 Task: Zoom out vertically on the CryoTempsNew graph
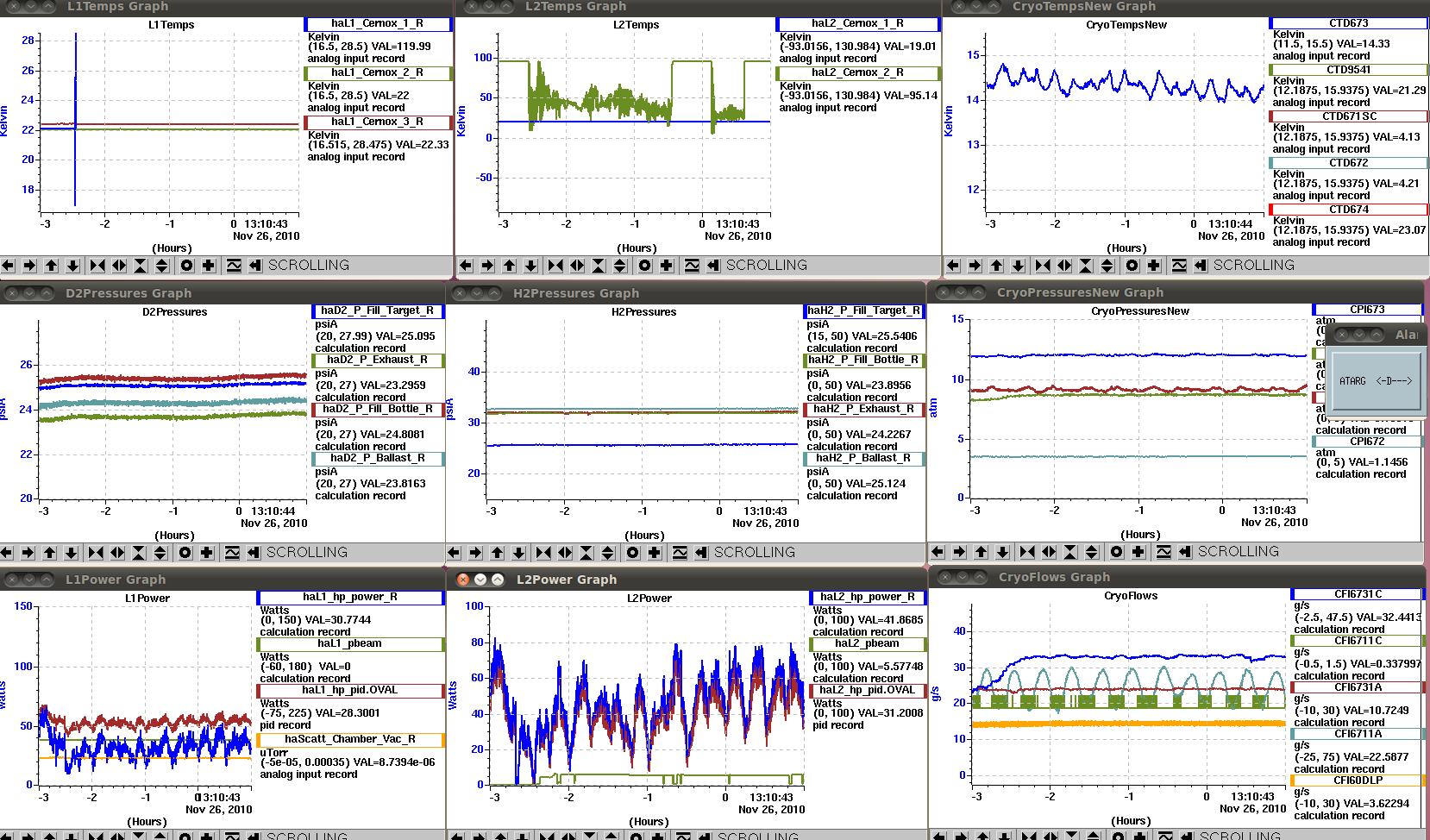[x=1107, y=266]
